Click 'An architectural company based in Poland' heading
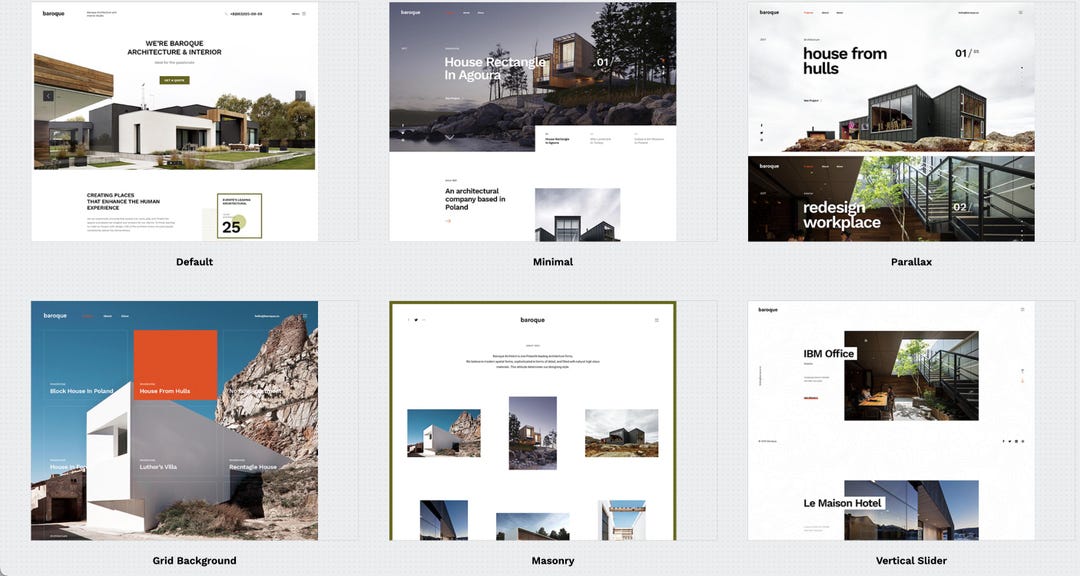This screenshot has width=1080, height=576. [x=475, y=199]
